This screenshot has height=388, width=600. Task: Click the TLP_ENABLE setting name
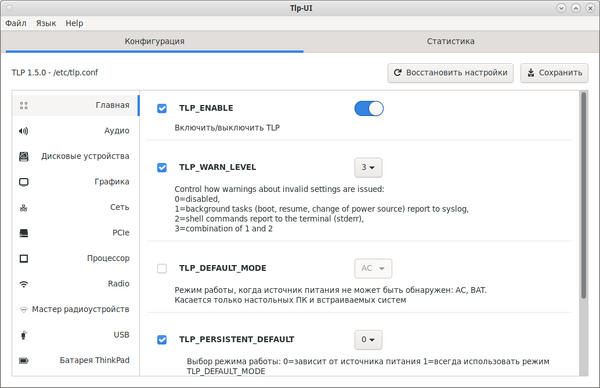pos(206,108)
